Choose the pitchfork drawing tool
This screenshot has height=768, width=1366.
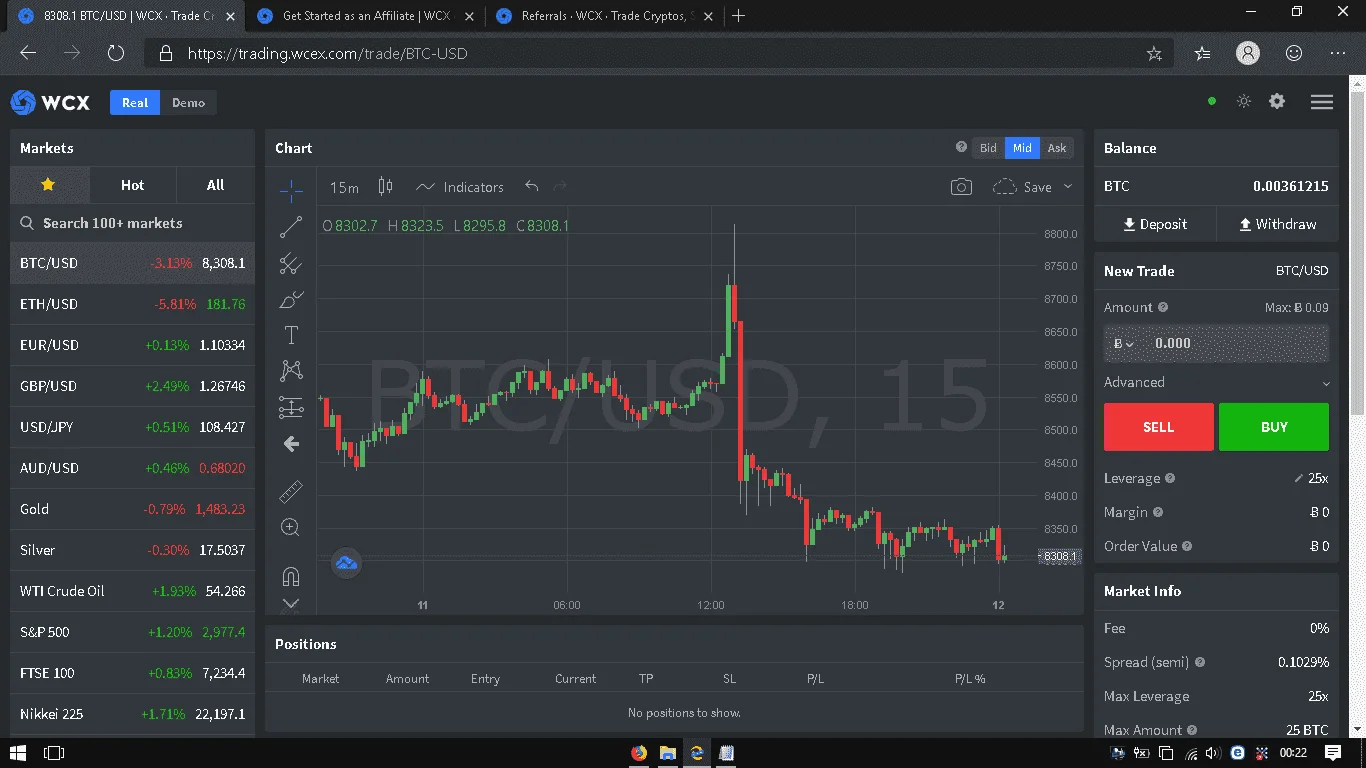(x=291, y=264)
